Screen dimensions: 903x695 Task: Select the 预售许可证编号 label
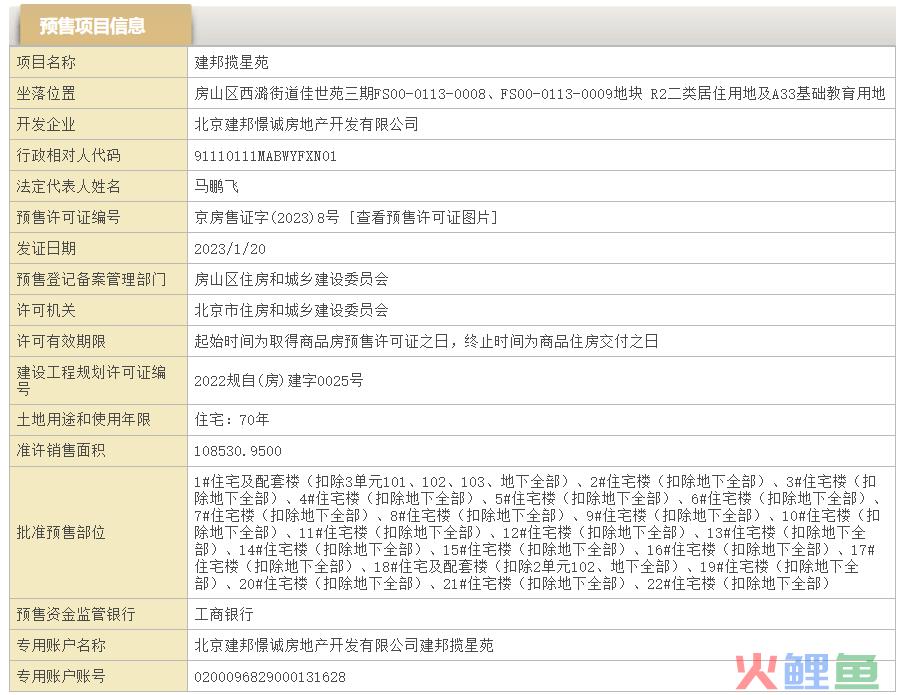(x=69, y=218)
